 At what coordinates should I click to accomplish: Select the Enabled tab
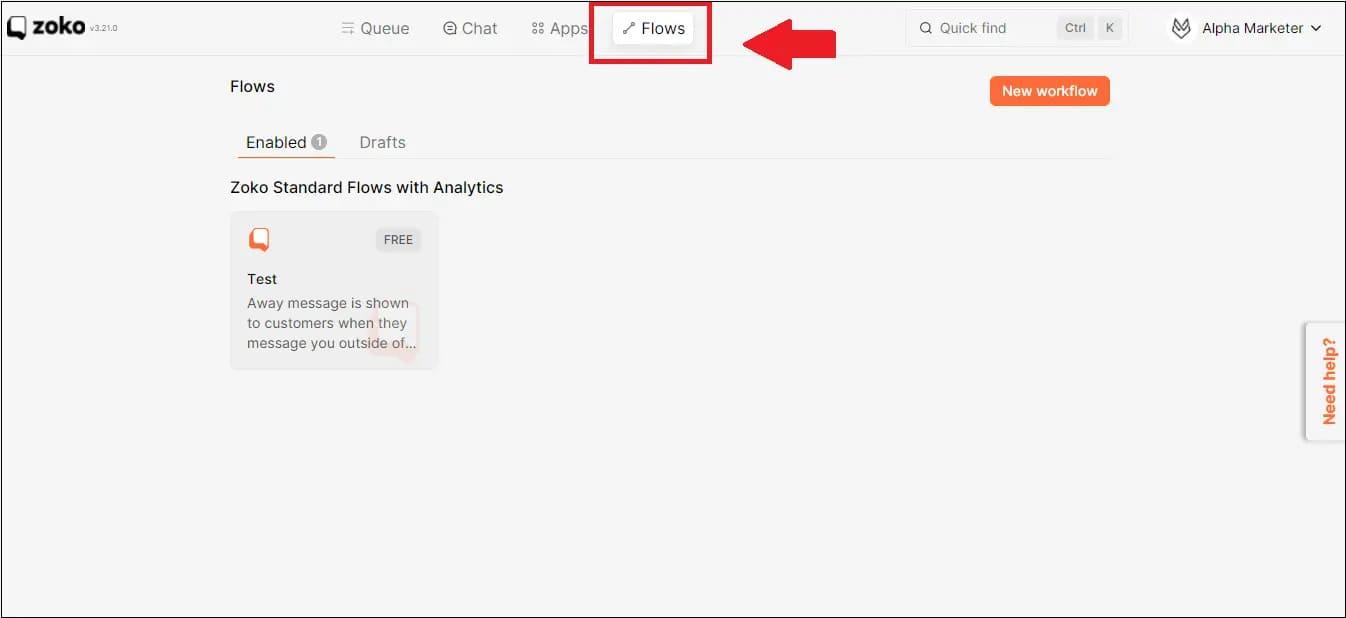point(276,142)
